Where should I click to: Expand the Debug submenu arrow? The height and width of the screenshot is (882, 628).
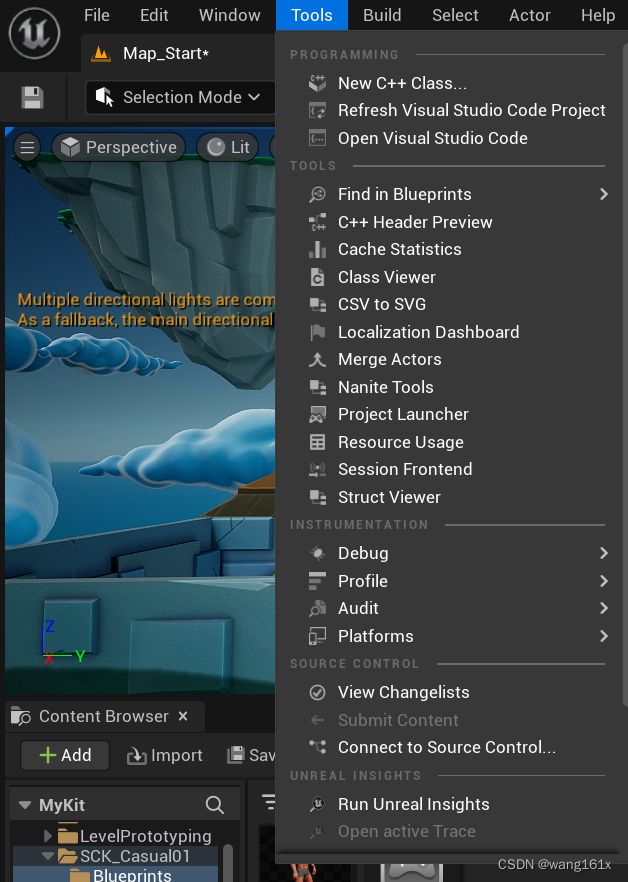click(604, 553)
